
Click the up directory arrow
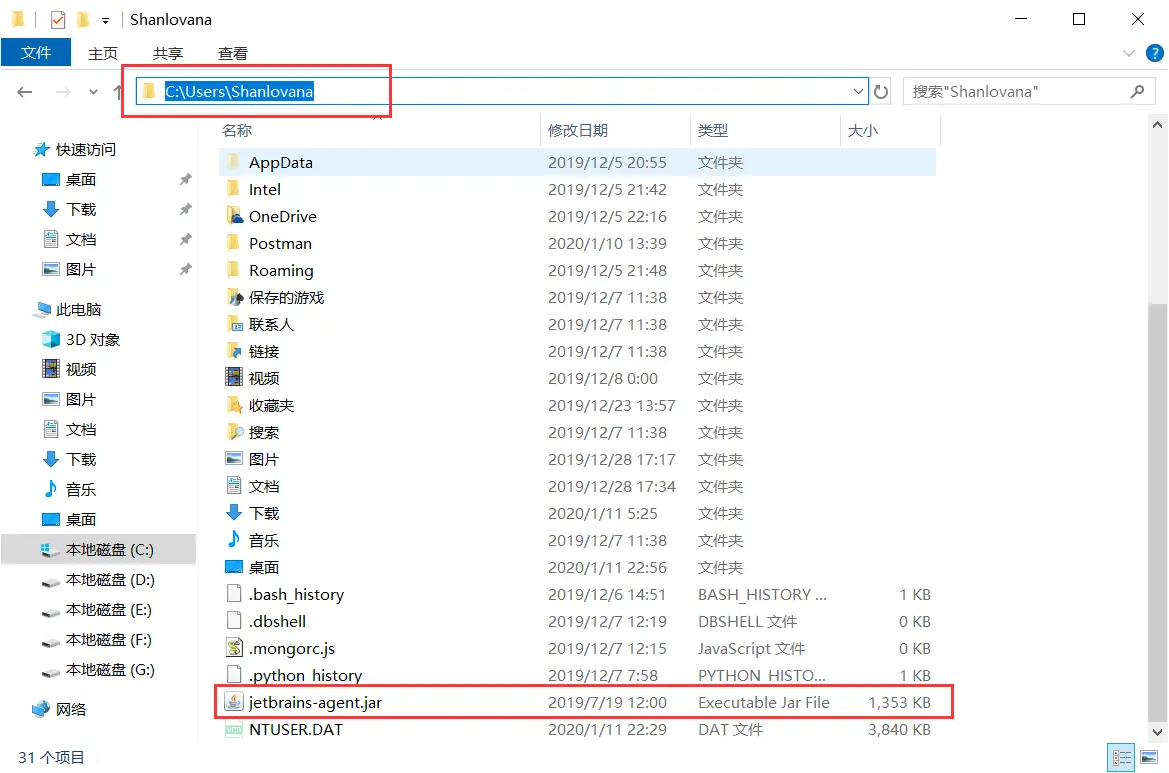click(x=118, y=92)
